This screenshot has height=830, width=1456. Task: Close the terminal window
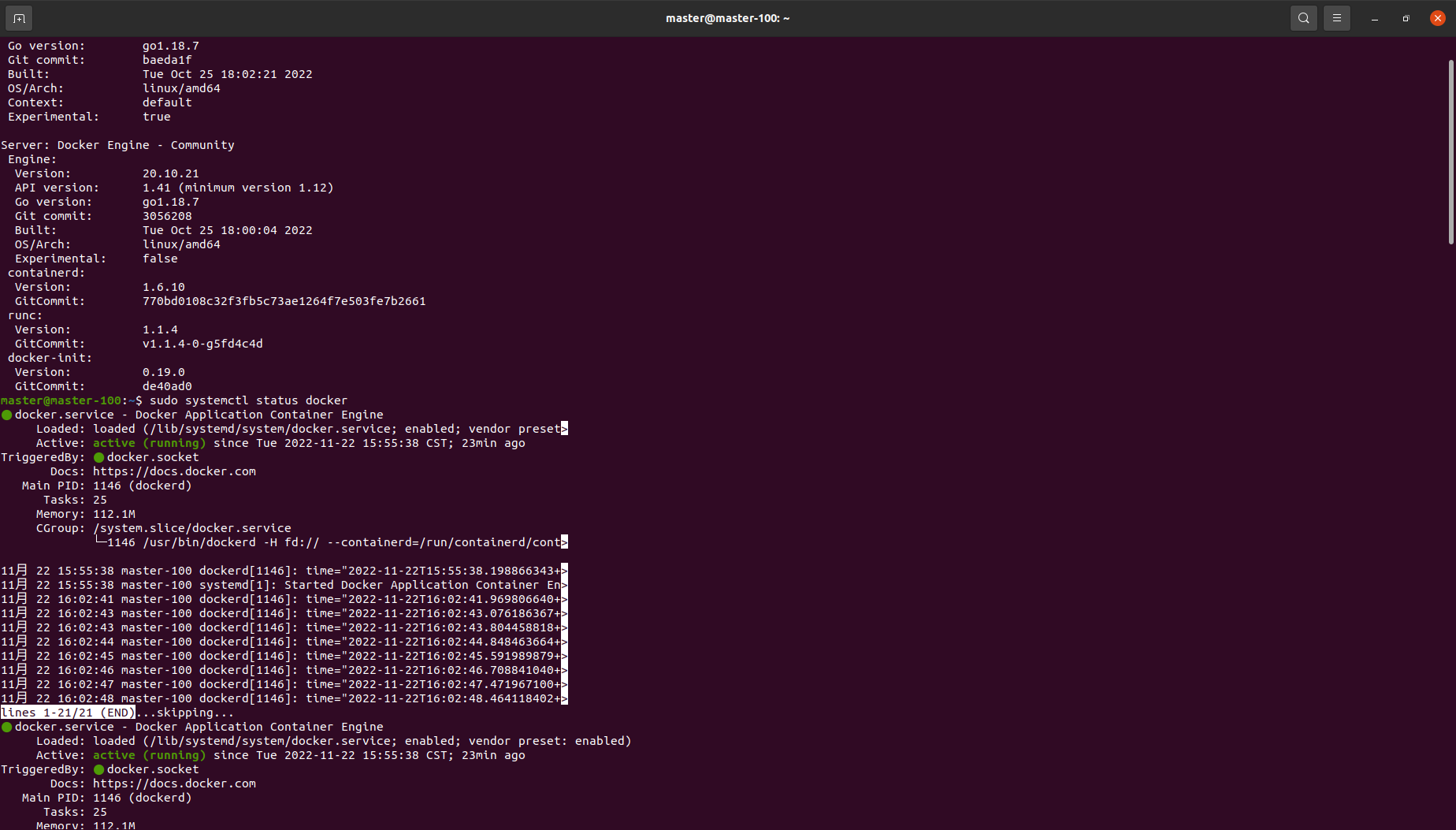pyautogui.click(x=1438, y=18)
